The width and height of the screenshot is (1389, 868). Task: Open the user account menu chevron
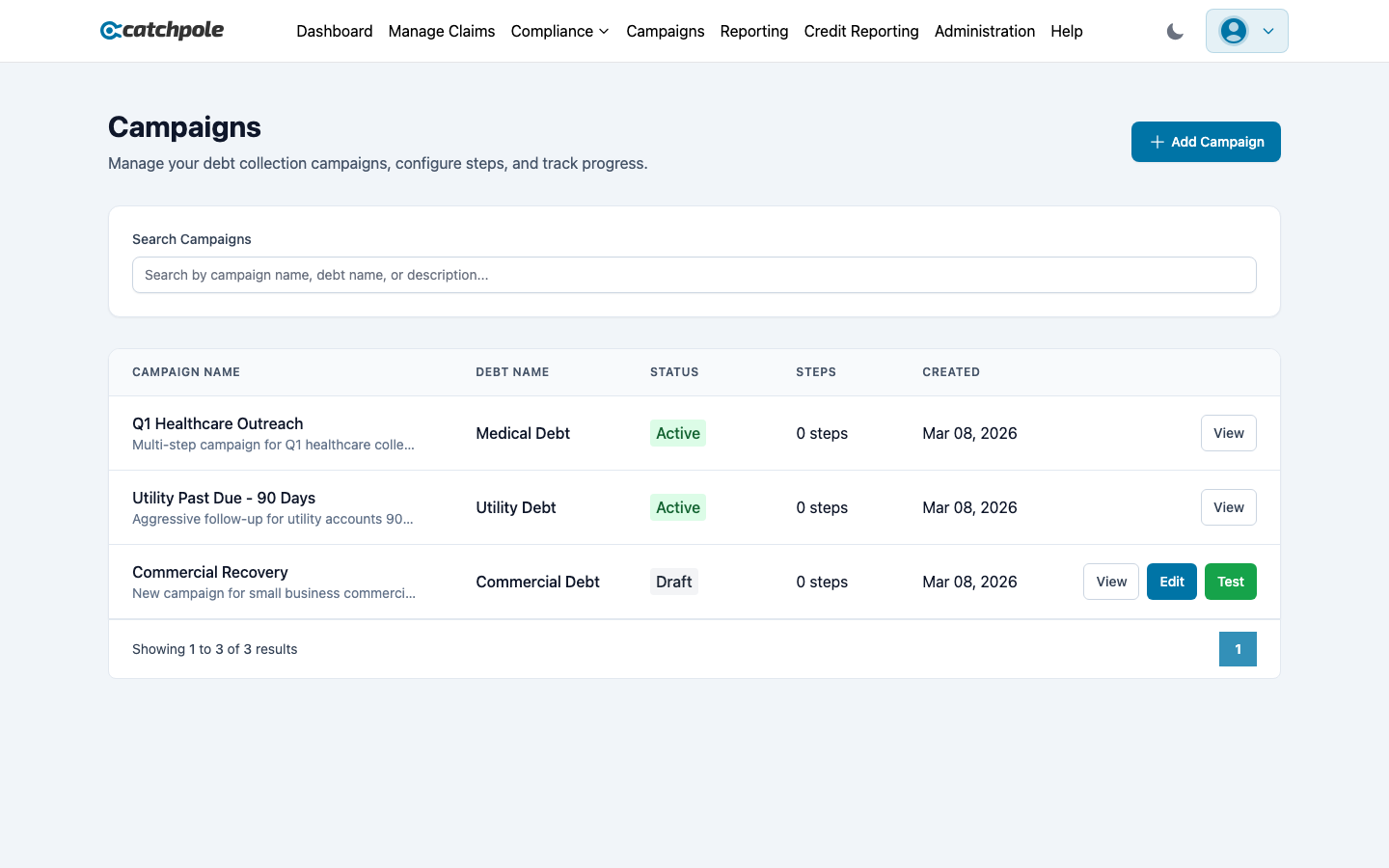coord(1267,31)
